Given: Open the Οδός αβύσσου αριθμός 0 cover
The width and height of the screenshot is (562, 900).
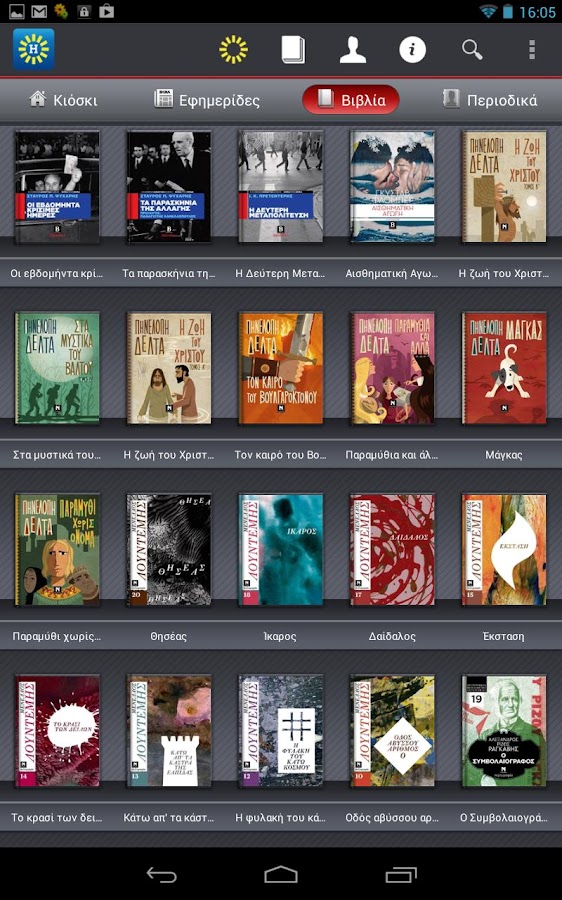Looking at the screenshot, I should click(393, 731).
